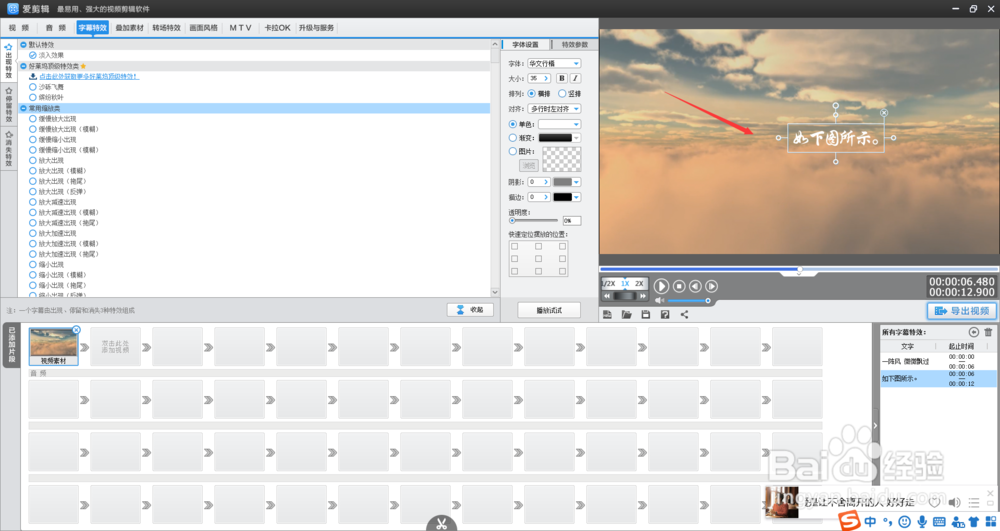Collapse the 常用缩放类 category
Screen dimensions: 1000x531
coord(24,108)
